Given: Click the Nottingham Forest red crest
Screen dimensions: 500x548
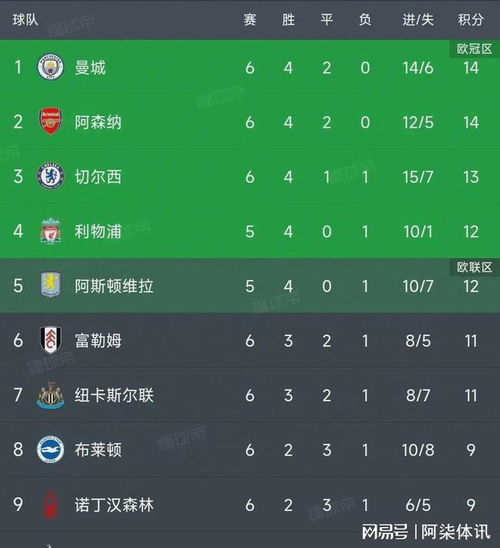Looking at the screenshot, I should click(x=50, y=504).
